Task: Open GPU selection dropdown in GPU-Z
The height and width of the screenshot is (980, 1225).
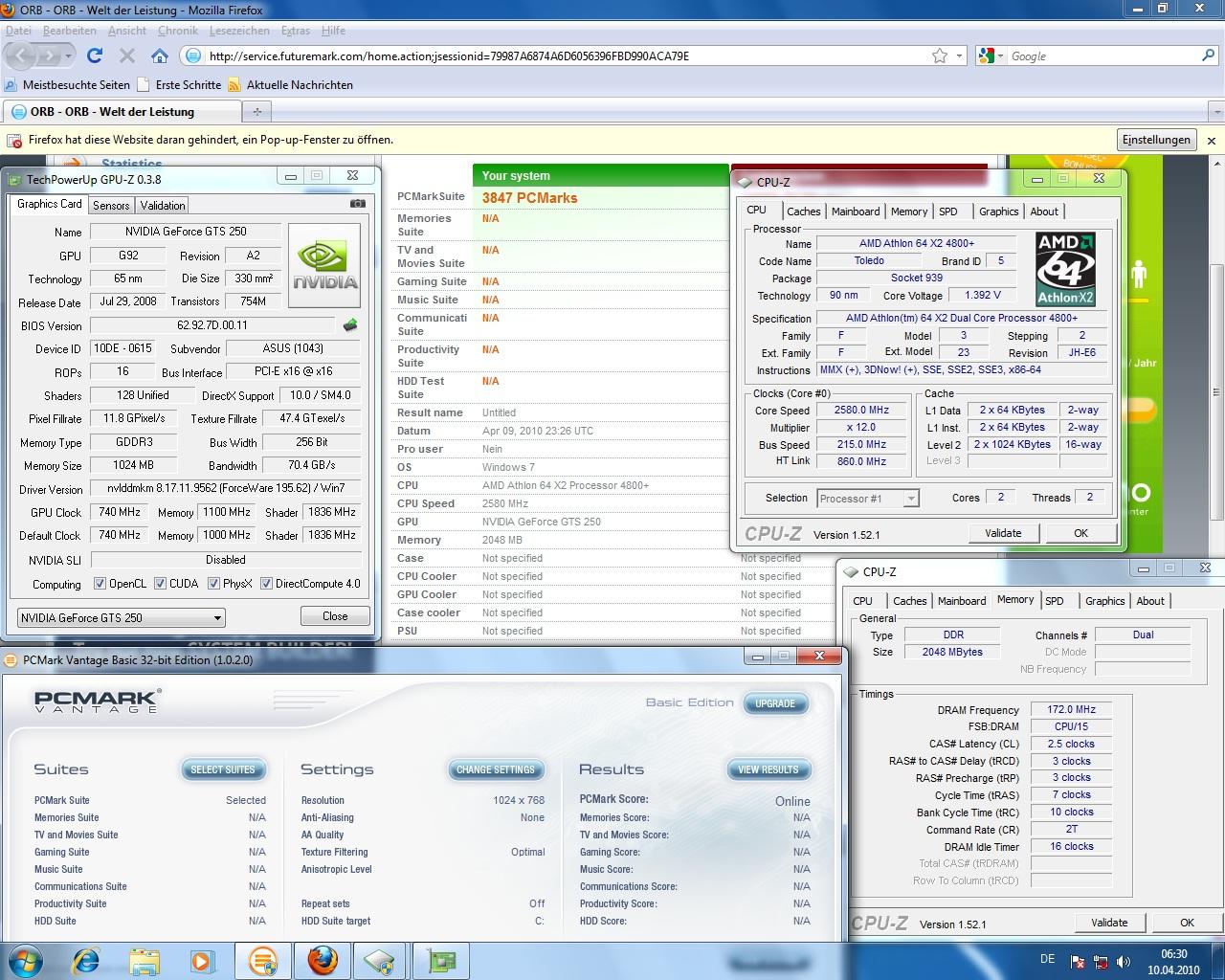Action: tap(122, 617)
